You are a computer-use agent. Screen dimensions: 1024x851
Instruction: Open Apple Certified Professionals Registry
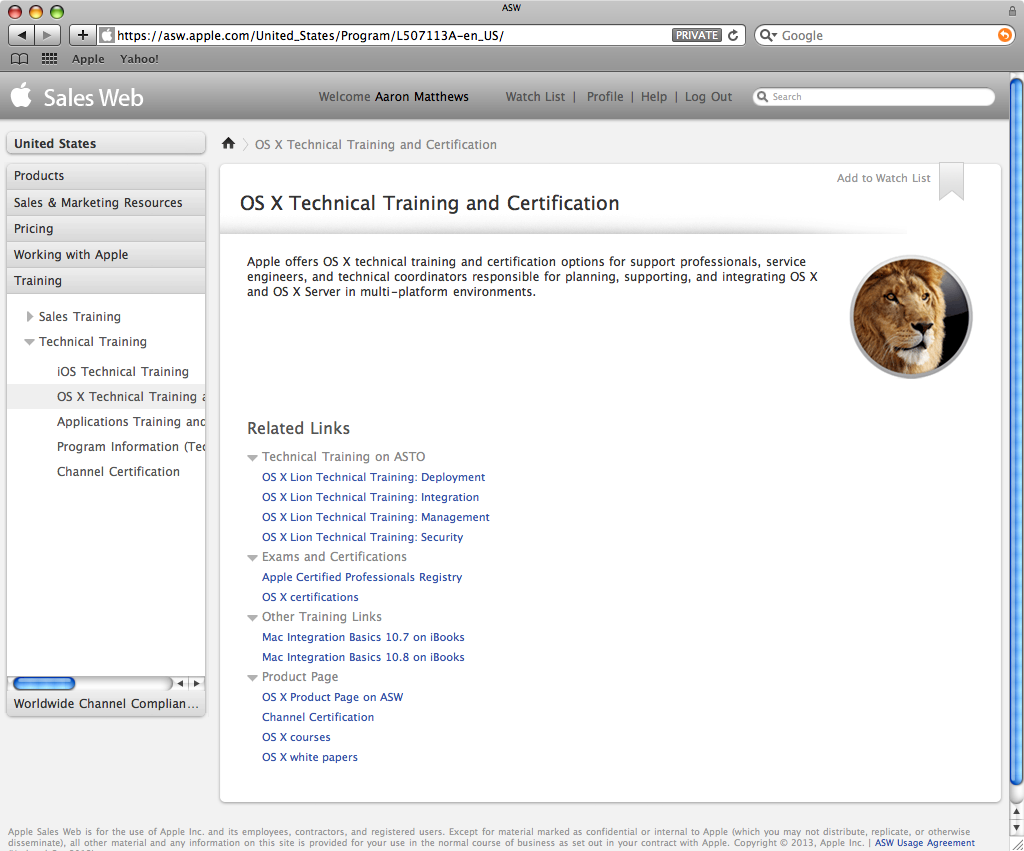[x=362, y=577]
